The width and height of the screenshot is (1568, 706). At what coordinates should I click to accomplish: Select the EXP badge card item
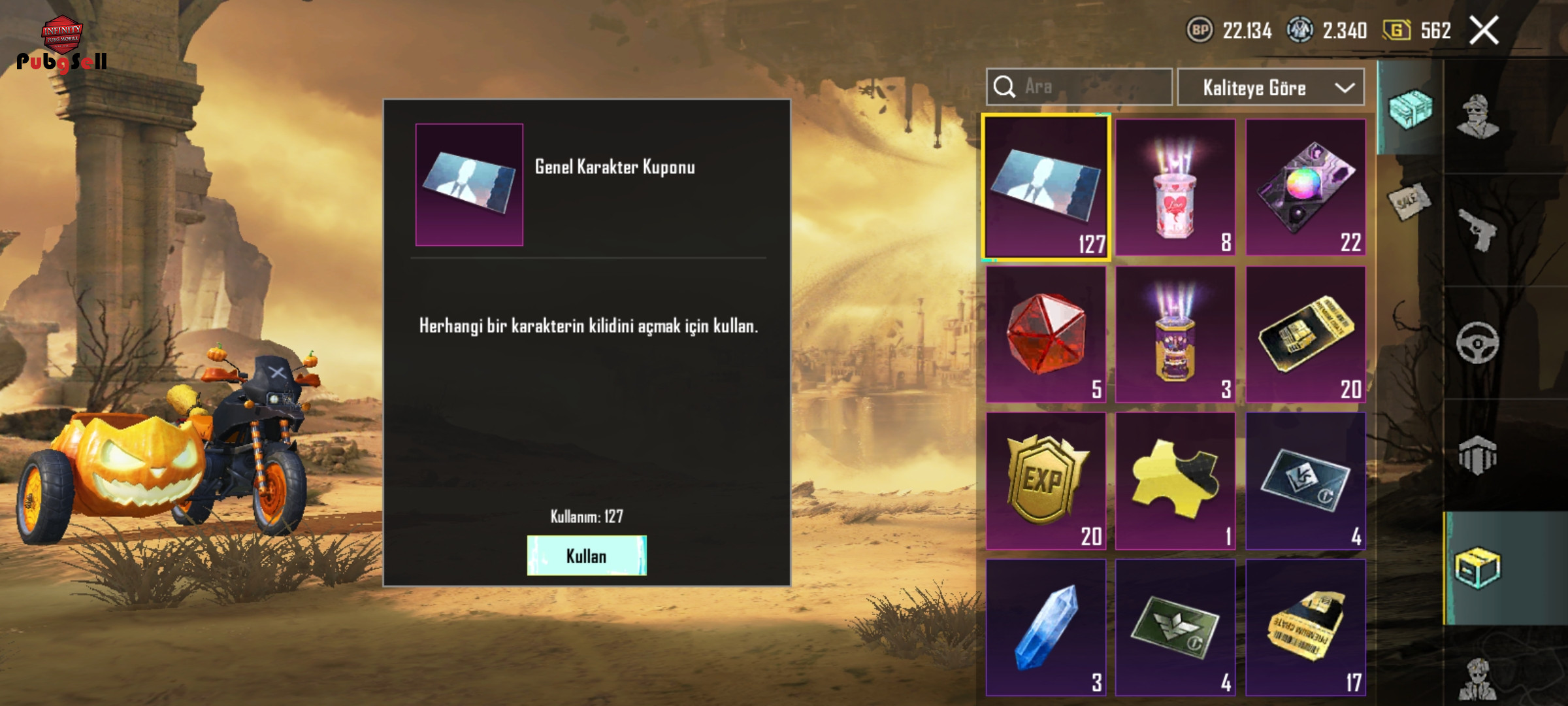point(1045,481)
